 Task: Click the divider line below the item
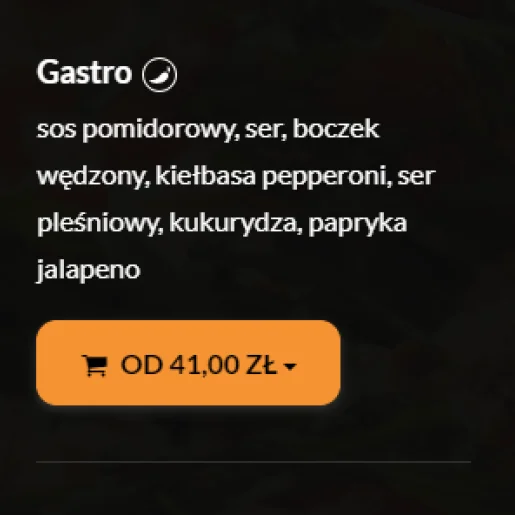tap(253, 462)
